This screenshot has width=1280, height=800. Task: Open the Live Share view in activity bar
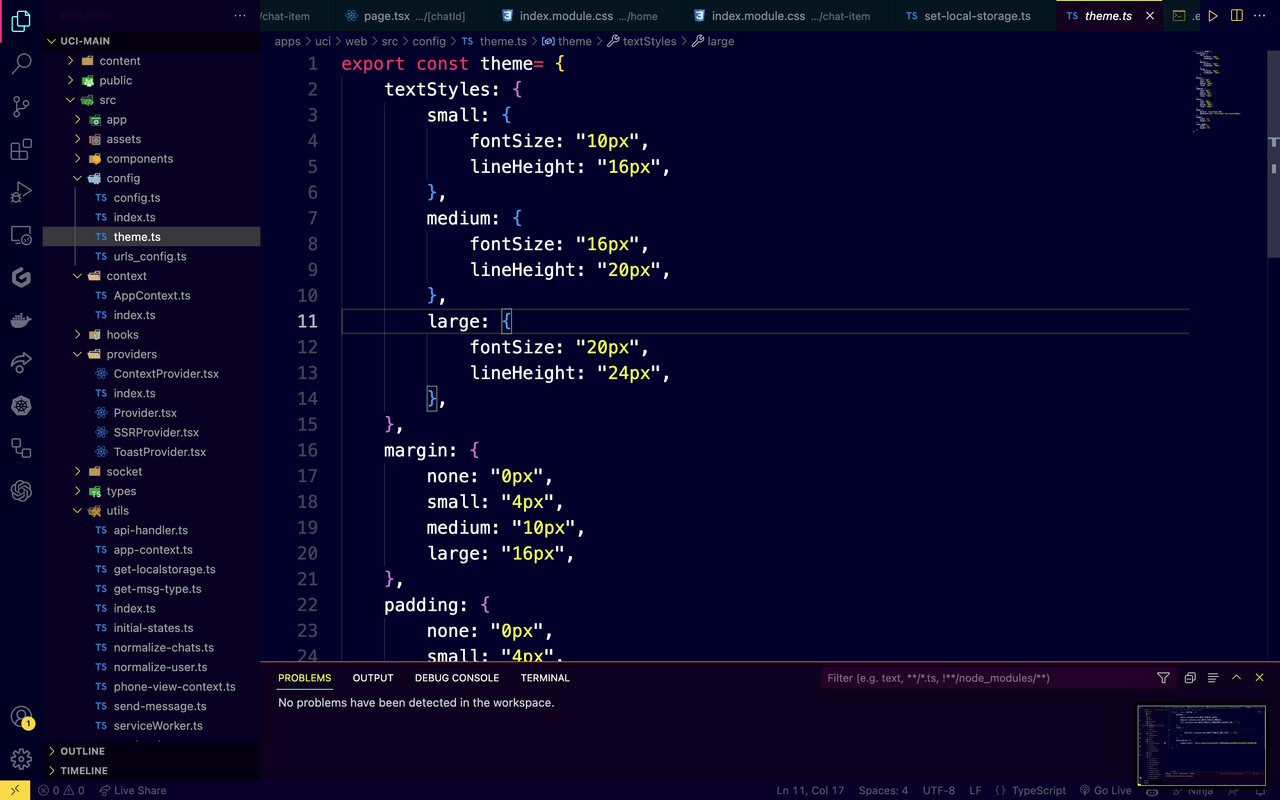21,363
